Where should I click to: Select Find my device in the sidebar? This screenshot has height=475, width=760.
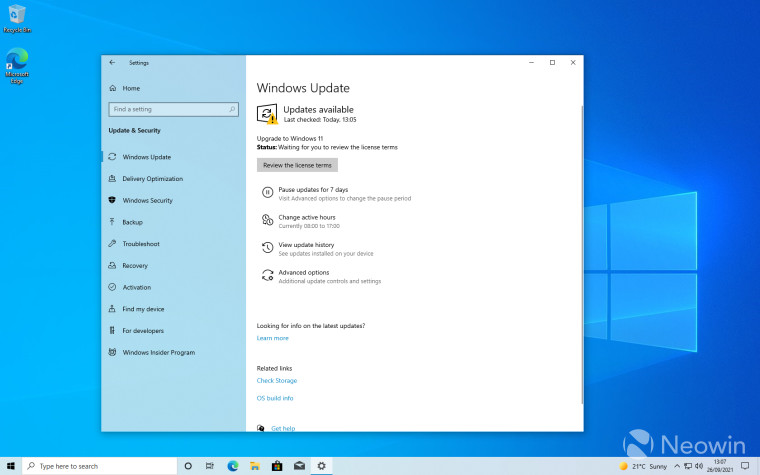[x=143, y=309]
